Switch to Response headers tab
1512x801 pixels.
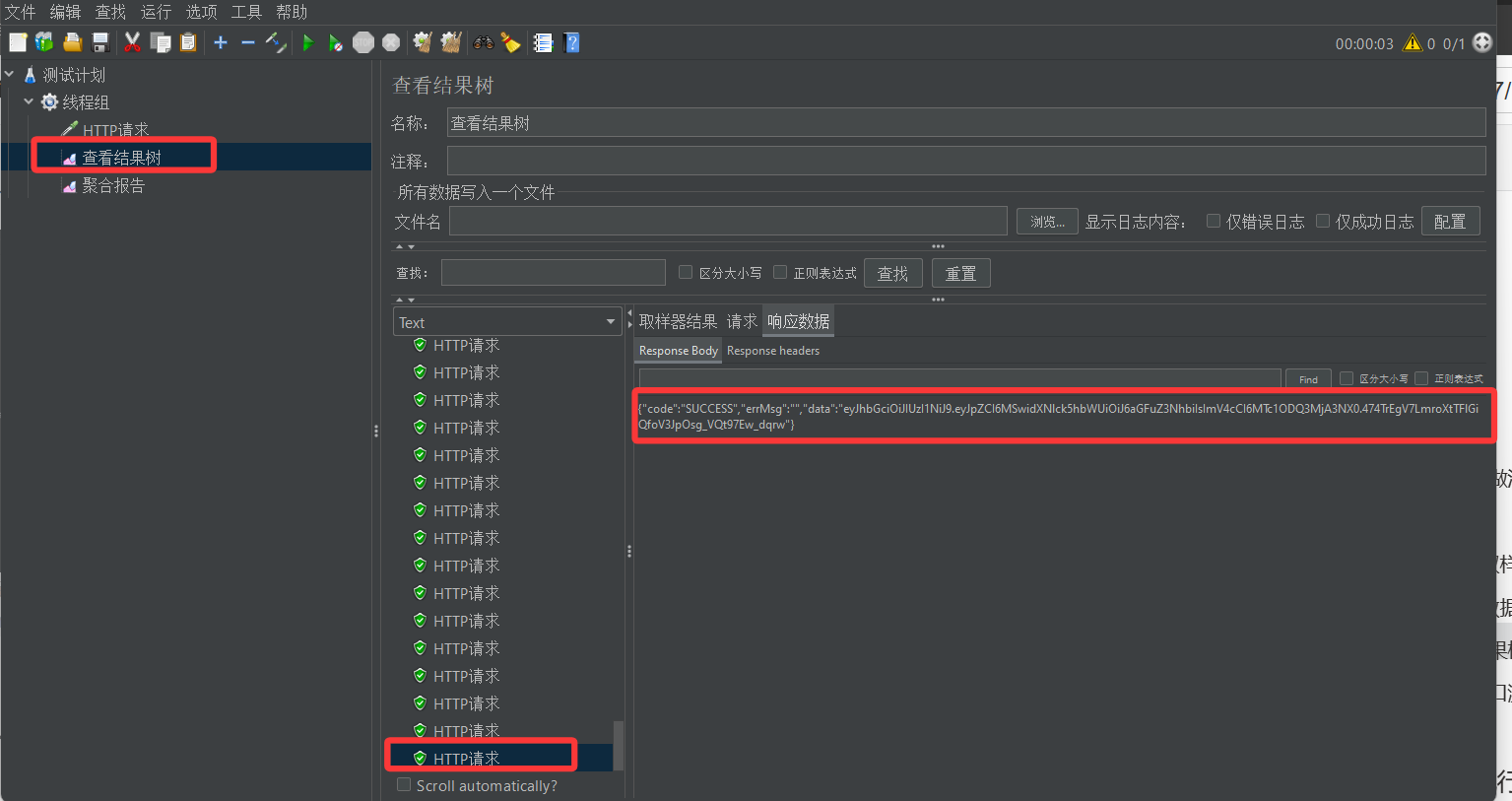click(x=773, y=351)
